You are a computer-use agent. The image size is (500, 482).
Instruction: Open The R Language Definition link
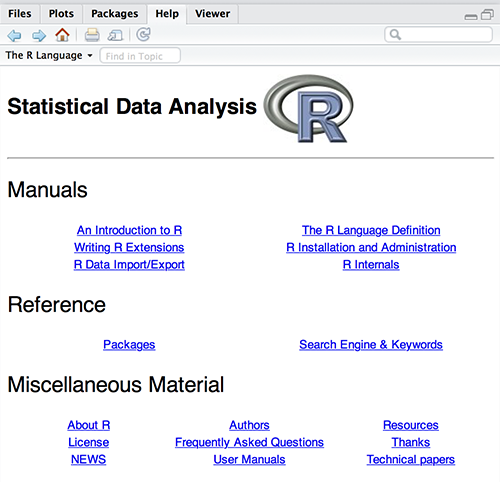click(371, 230)
